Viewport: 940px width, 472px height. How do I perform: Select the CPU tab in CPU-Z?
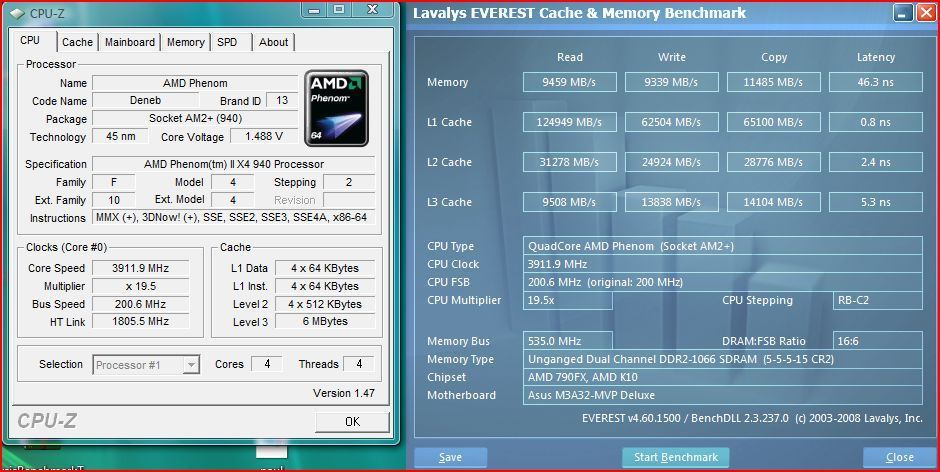pyautogui.click(x=30, y=40)
